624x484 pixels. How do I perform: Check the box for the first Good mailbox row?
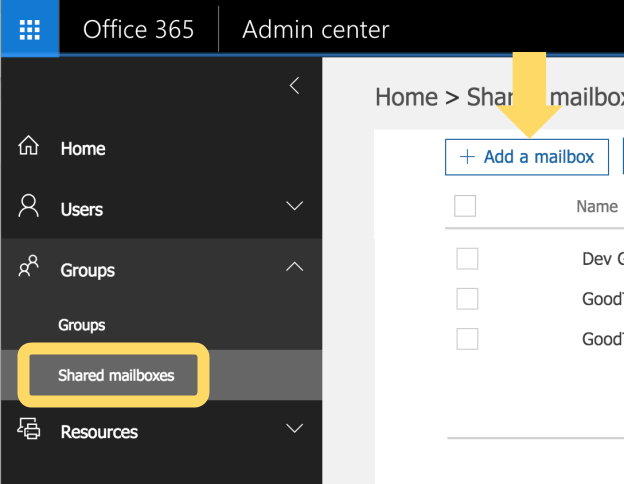[x=467, y=299]
